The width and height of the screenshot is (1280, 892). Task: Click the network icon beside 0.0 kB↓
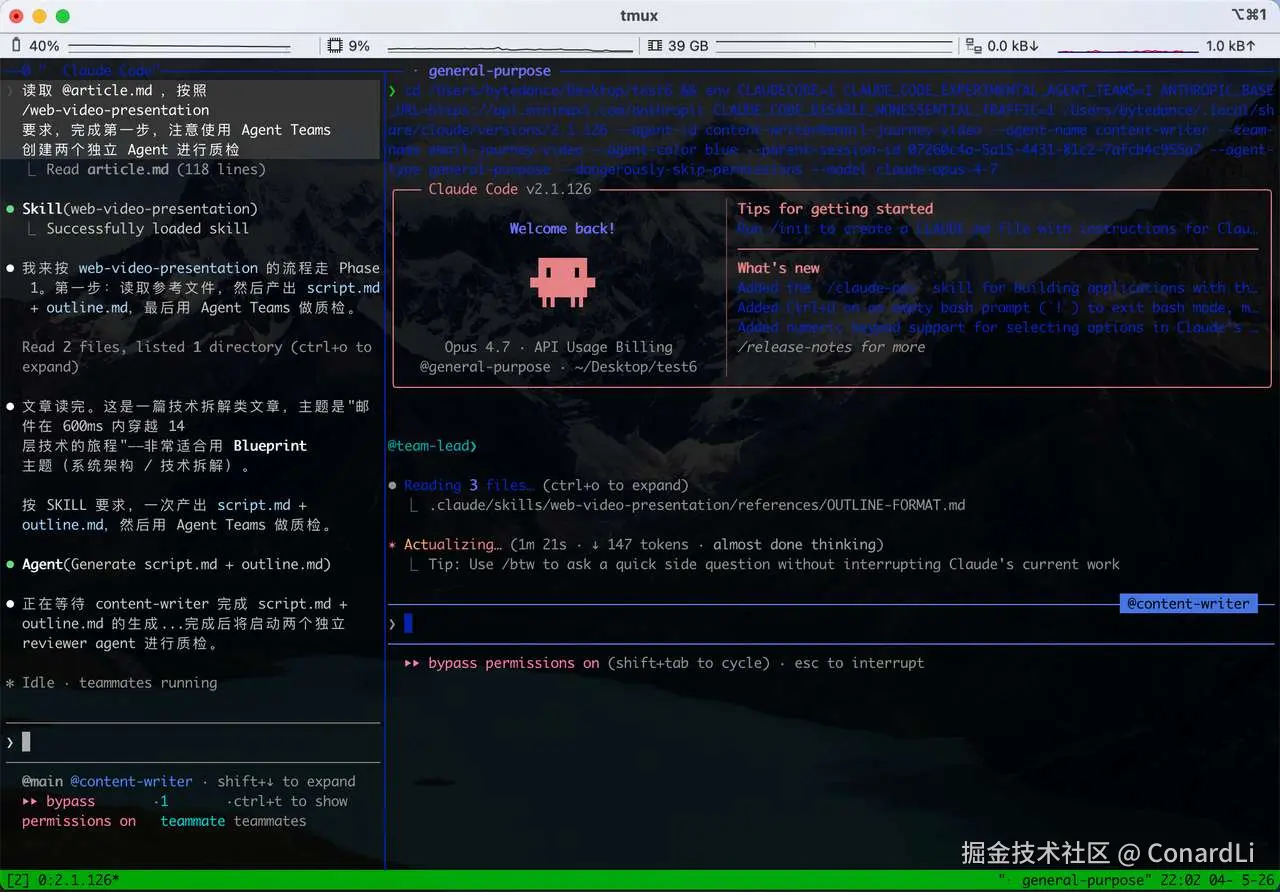pyautogui.click(x=974, y=46)
